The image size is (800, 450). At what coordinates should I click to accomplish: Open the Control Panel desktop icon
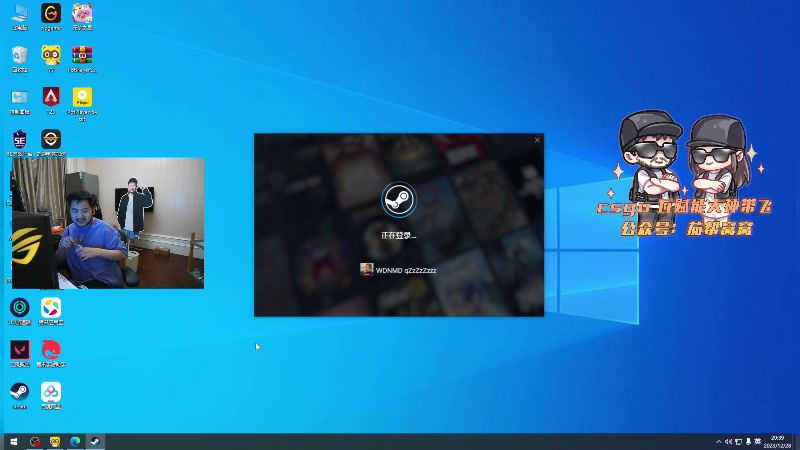19,101
